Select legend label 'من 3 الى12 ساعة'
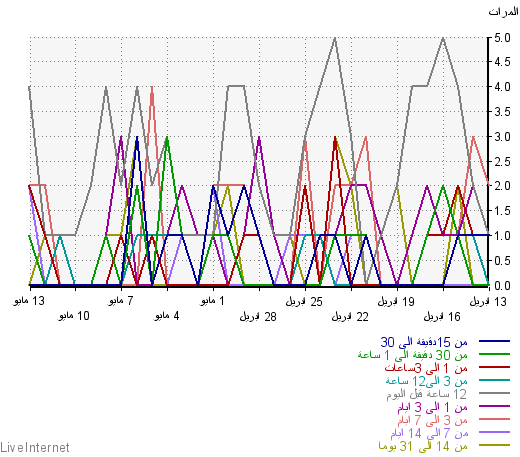Image resolution: width=520 pixels, height=457 pixels. pos(427,381)
